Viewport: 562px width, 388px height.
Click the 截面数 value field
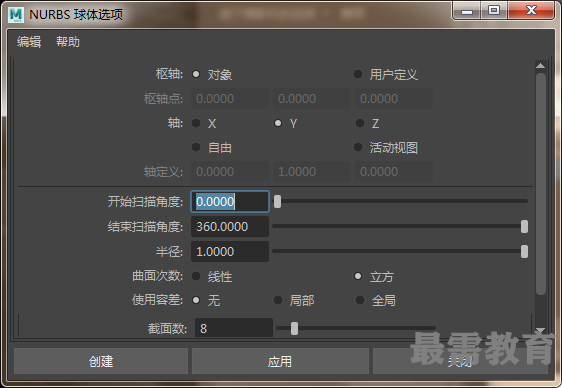[x=234, y=328]
